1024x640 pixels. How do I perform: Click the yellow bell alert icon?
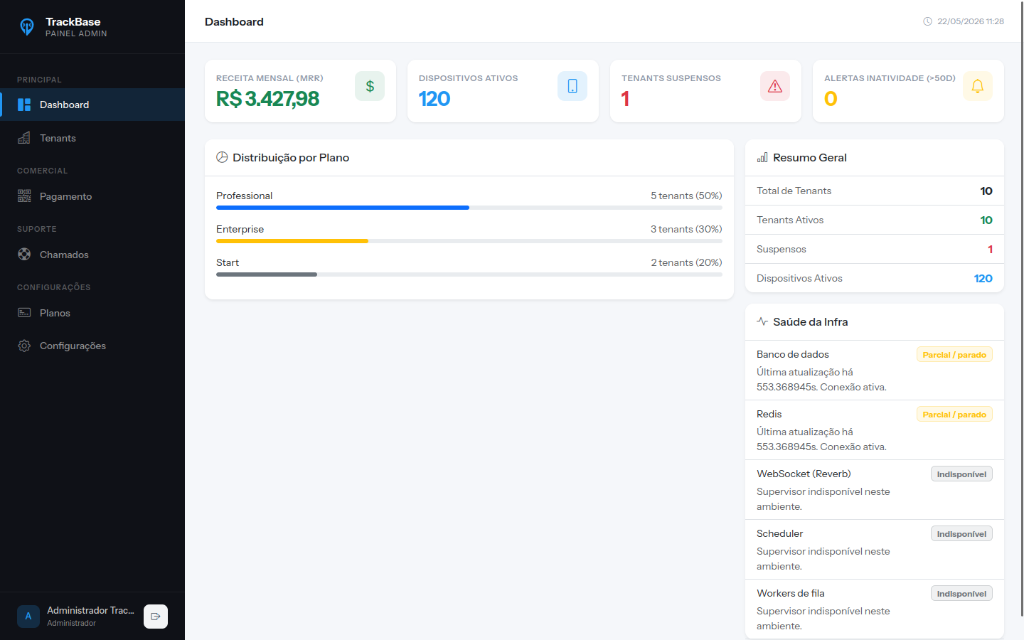[x=978, y=86]
